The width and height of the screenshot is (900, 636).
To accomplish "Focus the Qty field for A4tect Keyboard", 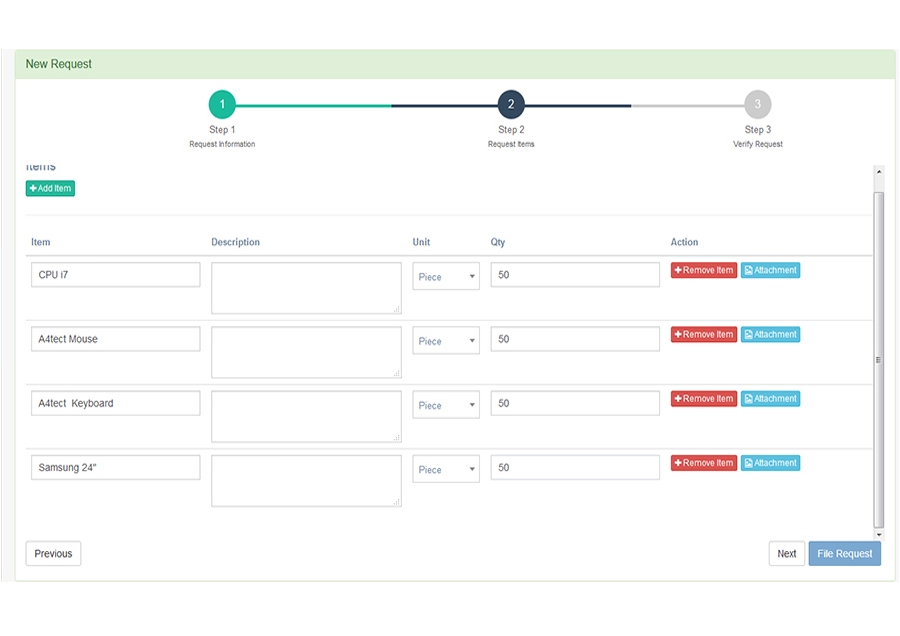I will [x=575, y=403].
